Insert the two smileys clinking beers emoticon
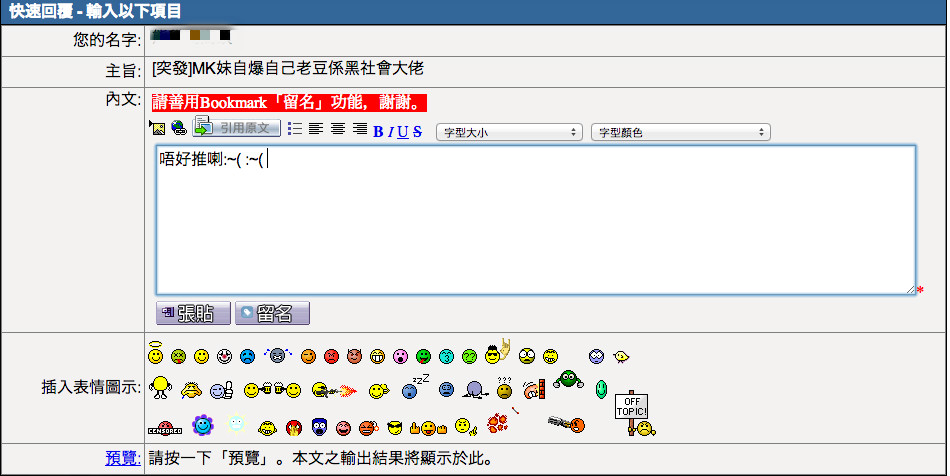The image size is (950, 476). pos(273,390)
